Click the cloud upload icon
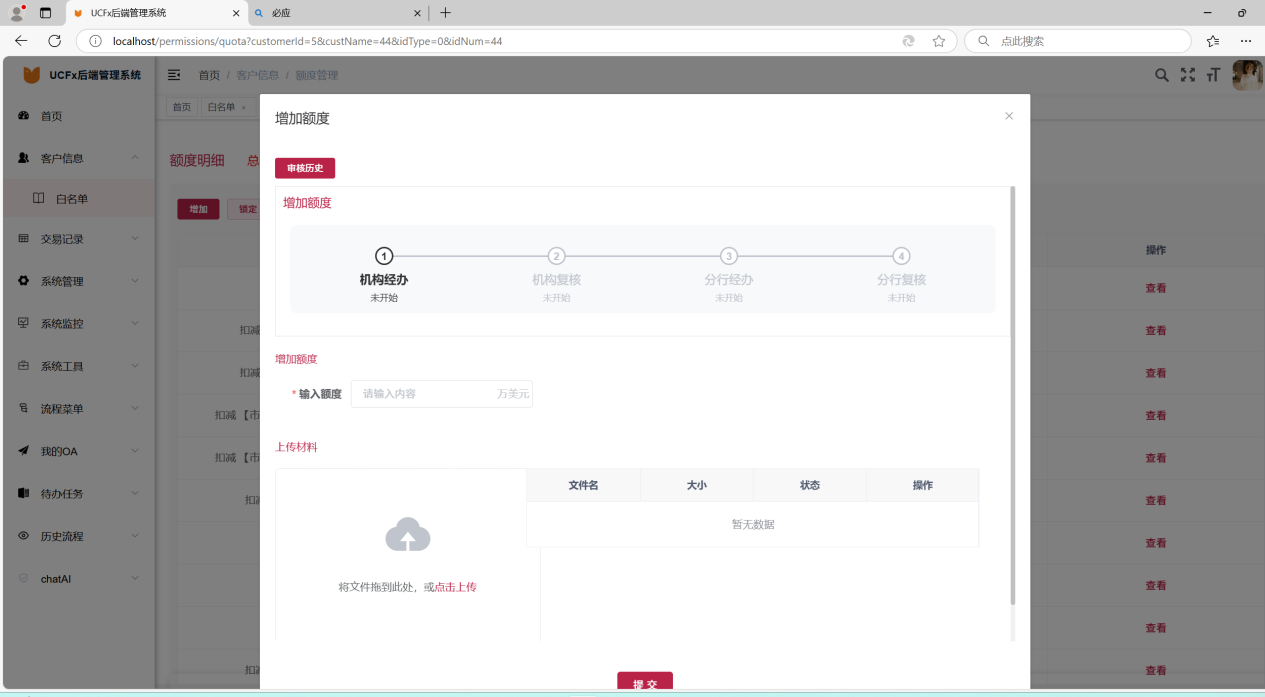 (x=408, y=535)
